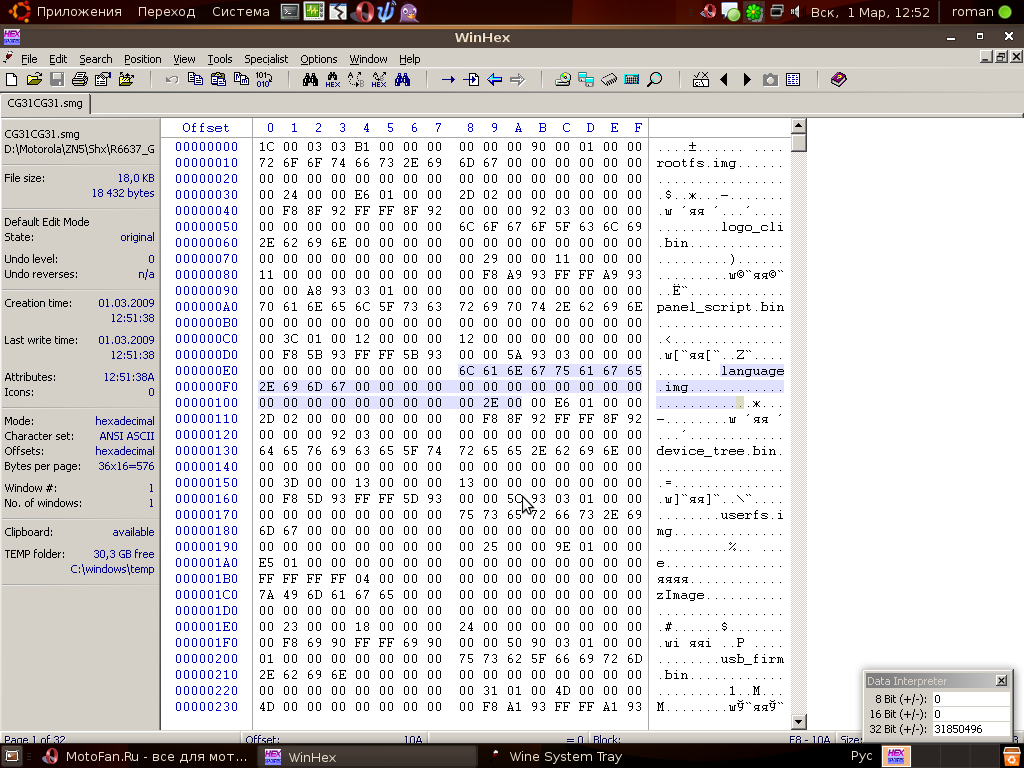Screen dimensions: 1024x768
Task: Click the volume speaker icon in top panel
Action: click(795, 12)
